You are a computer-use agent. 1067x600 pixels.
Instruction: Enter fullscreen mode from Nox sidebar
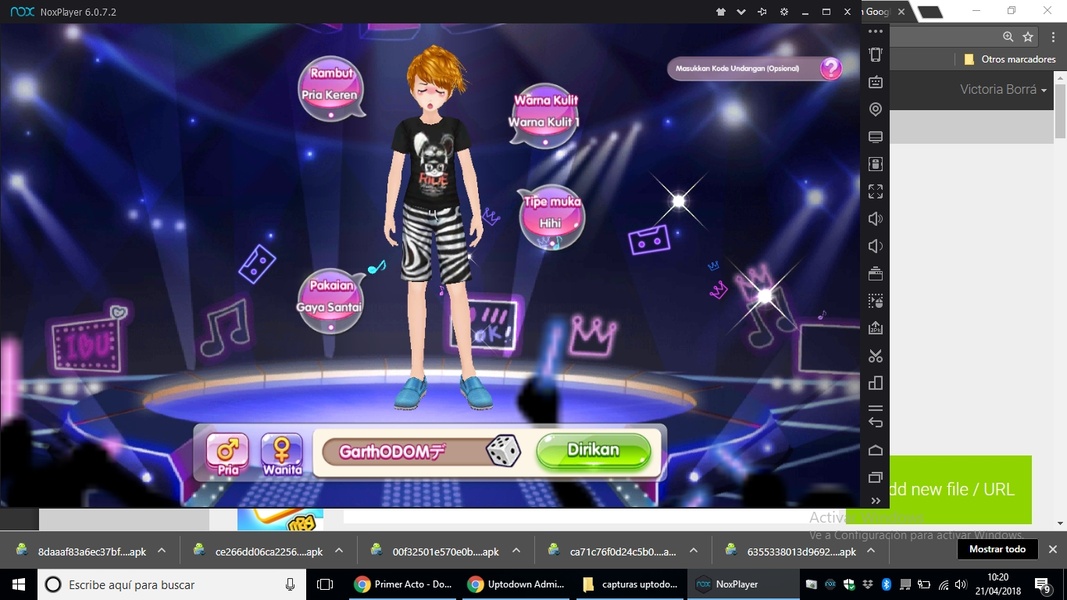tap(876, 191)
